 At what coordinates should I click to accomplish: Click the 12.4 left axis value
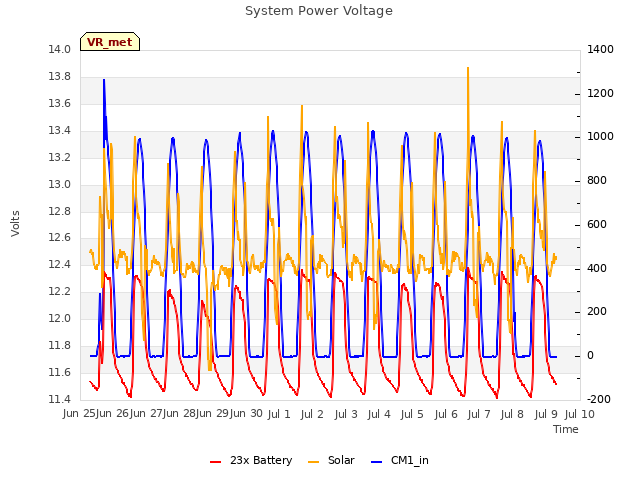pyautogui.click(x=60, y=264)
